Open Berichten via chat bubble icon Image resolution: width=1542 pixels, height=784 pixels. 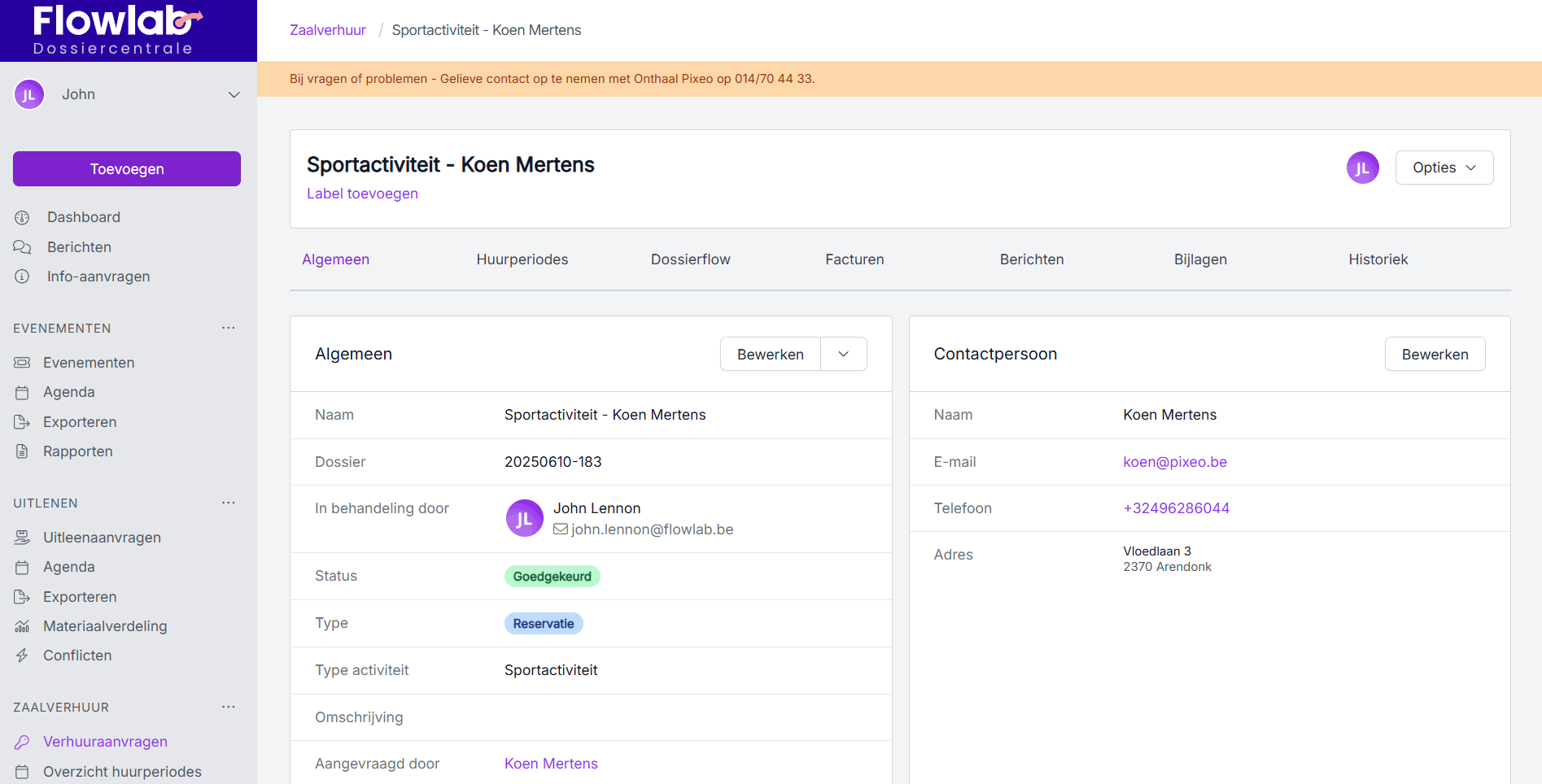(22, 247)
